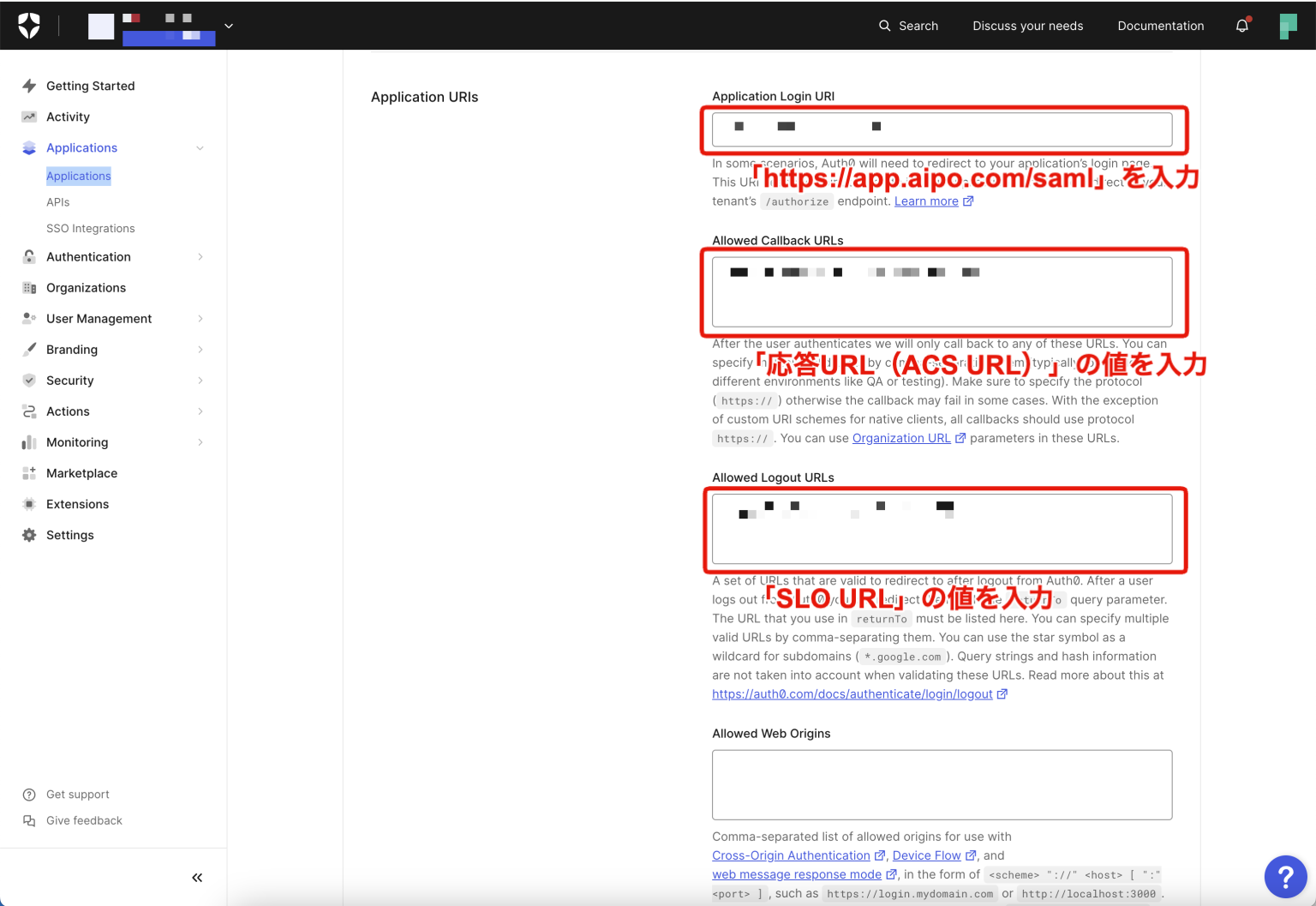Click external icon beside Learn more
The width and height of the screenshot is (1316, 906).
click(968, 201)
